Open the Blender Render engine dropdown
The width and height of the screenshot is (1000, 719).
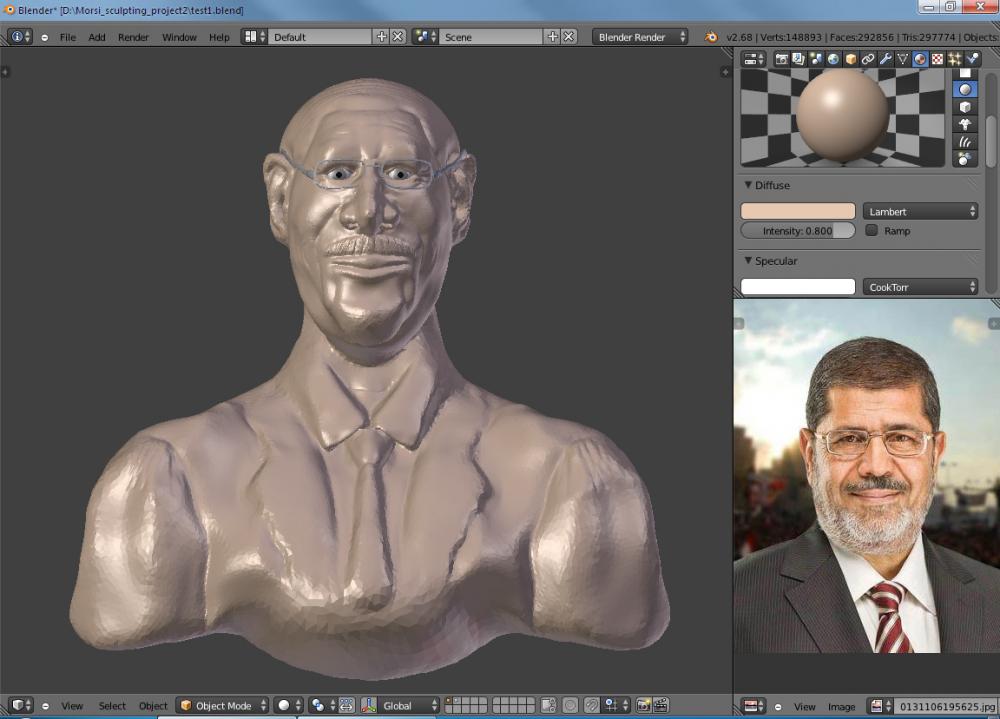point(640,37)
